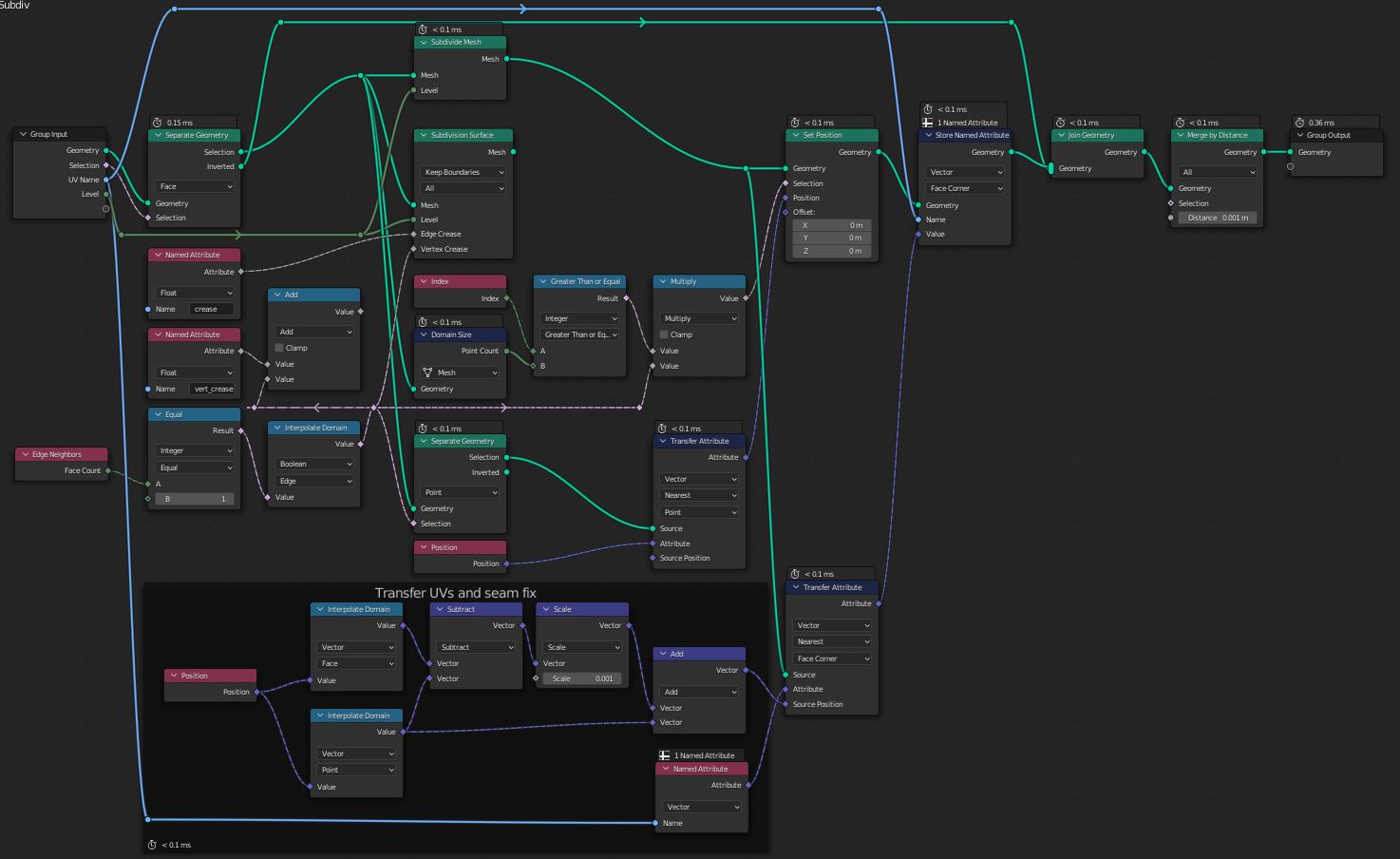
Task: Collapse the Subdivide Mesh node chevron
Action: pos(424,42)
